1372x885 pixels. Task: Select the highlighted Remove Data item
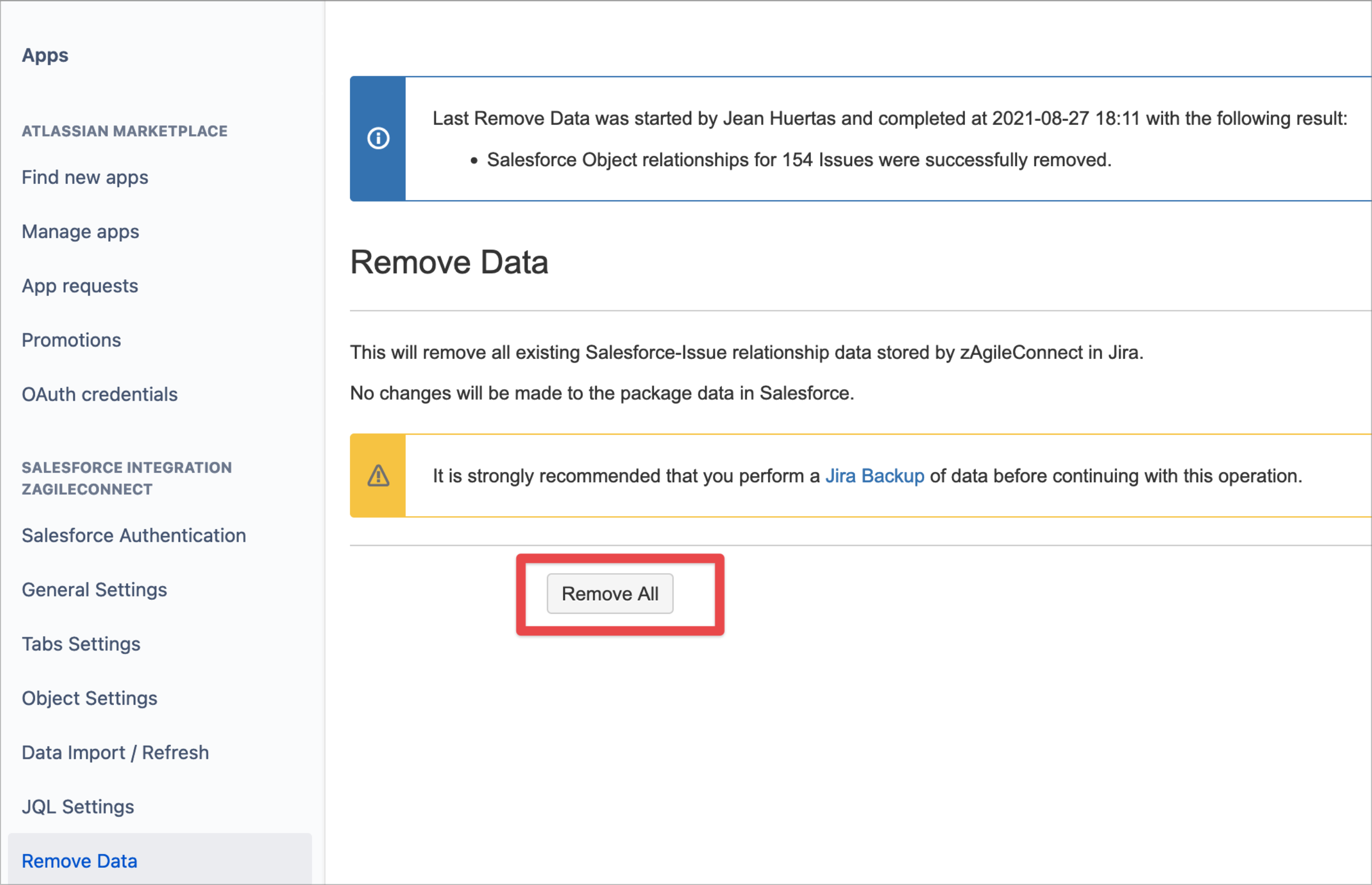[x=79, y=861]
